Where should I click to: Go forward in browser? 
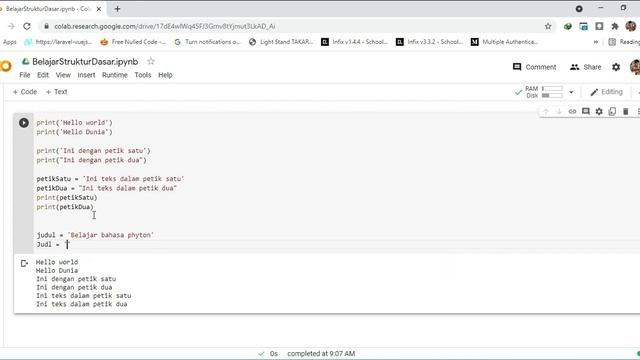[x=11, y=26]
